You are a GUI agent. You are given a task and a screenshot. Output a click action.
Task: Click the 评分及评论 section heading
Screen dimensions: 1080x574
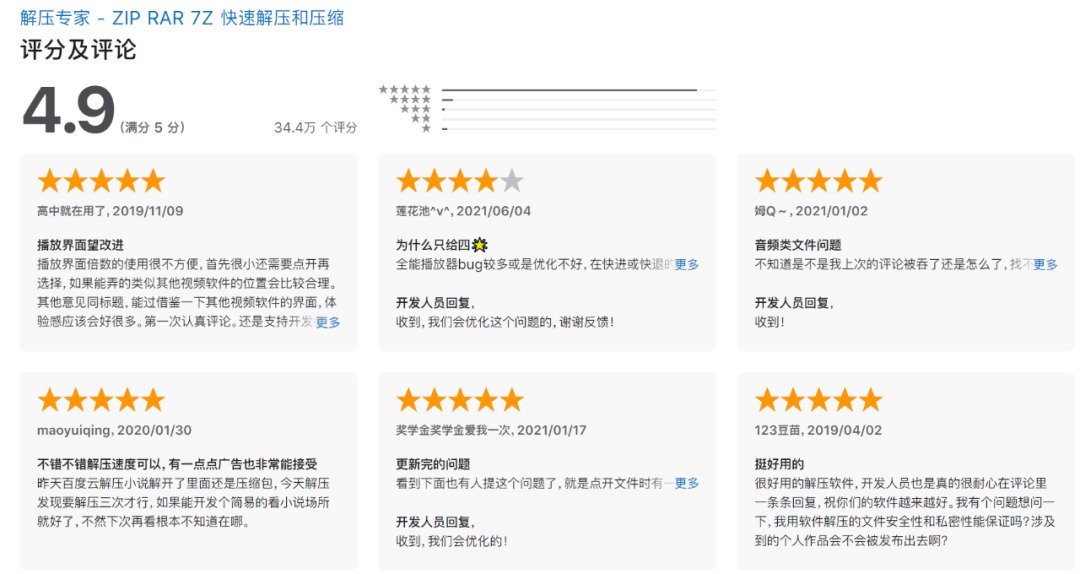tap(78, 50)
